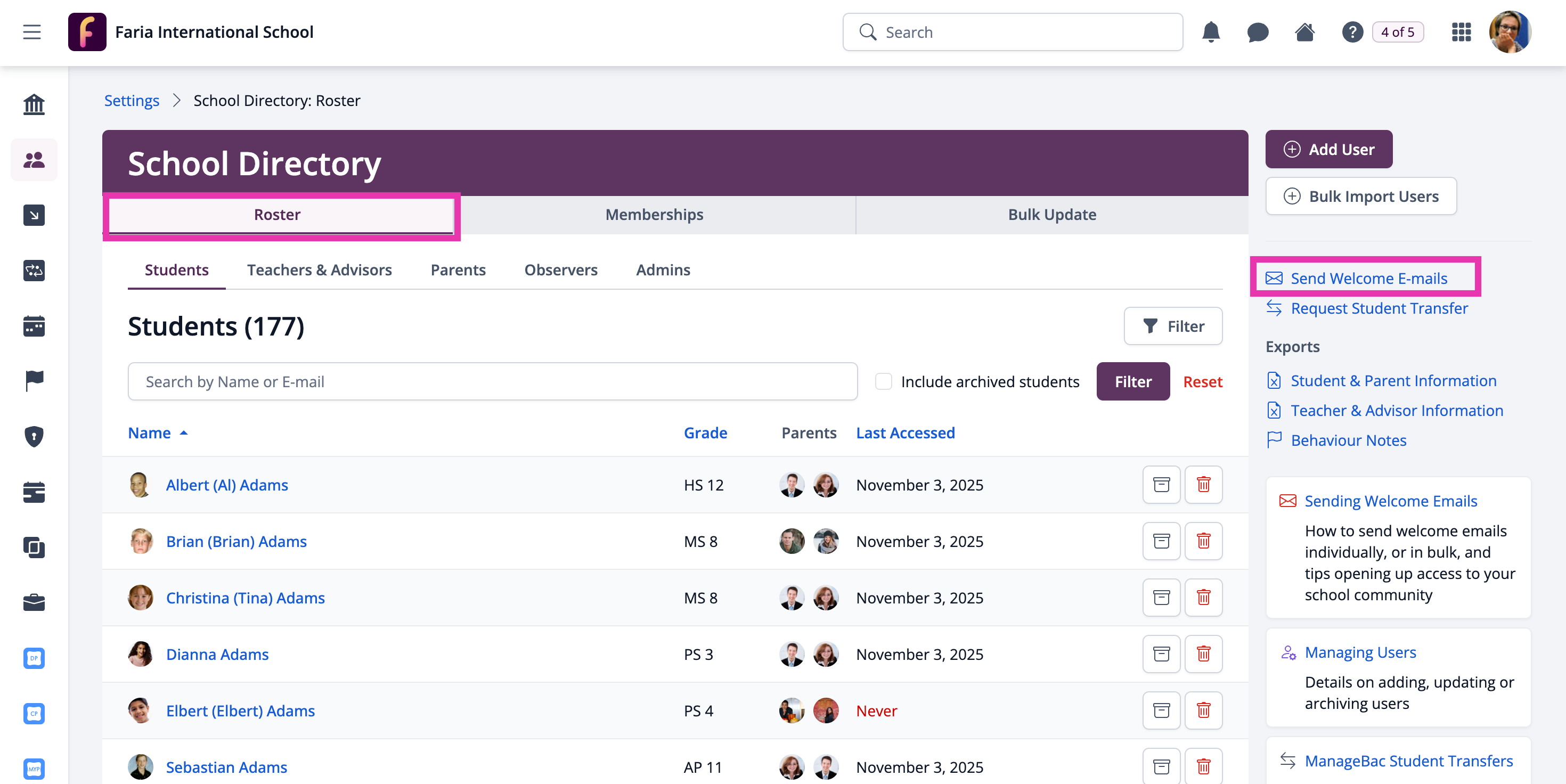Switch to the Roster tab

[277, 215]
